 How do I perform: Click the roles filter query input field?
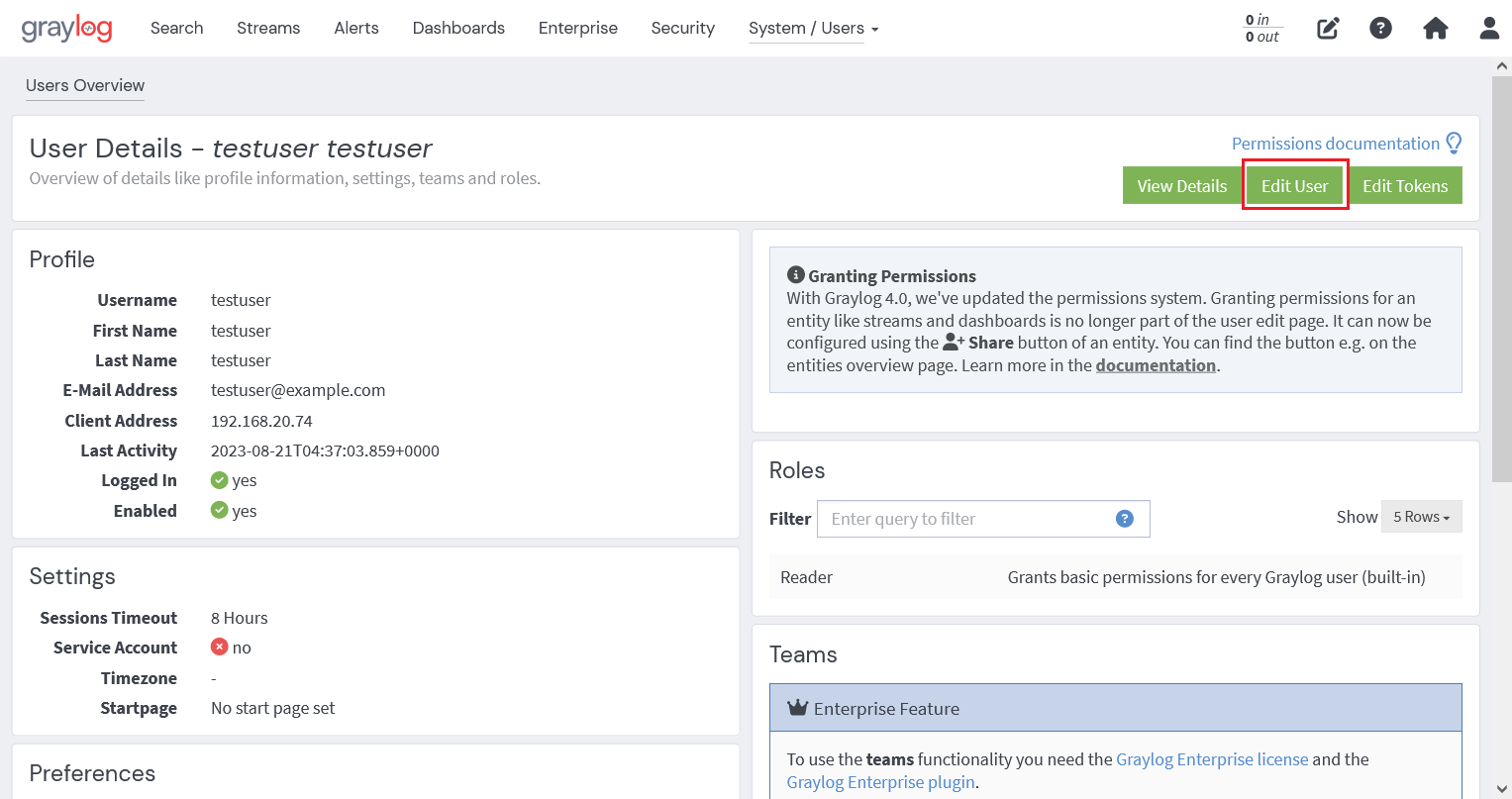pos(983,519)
